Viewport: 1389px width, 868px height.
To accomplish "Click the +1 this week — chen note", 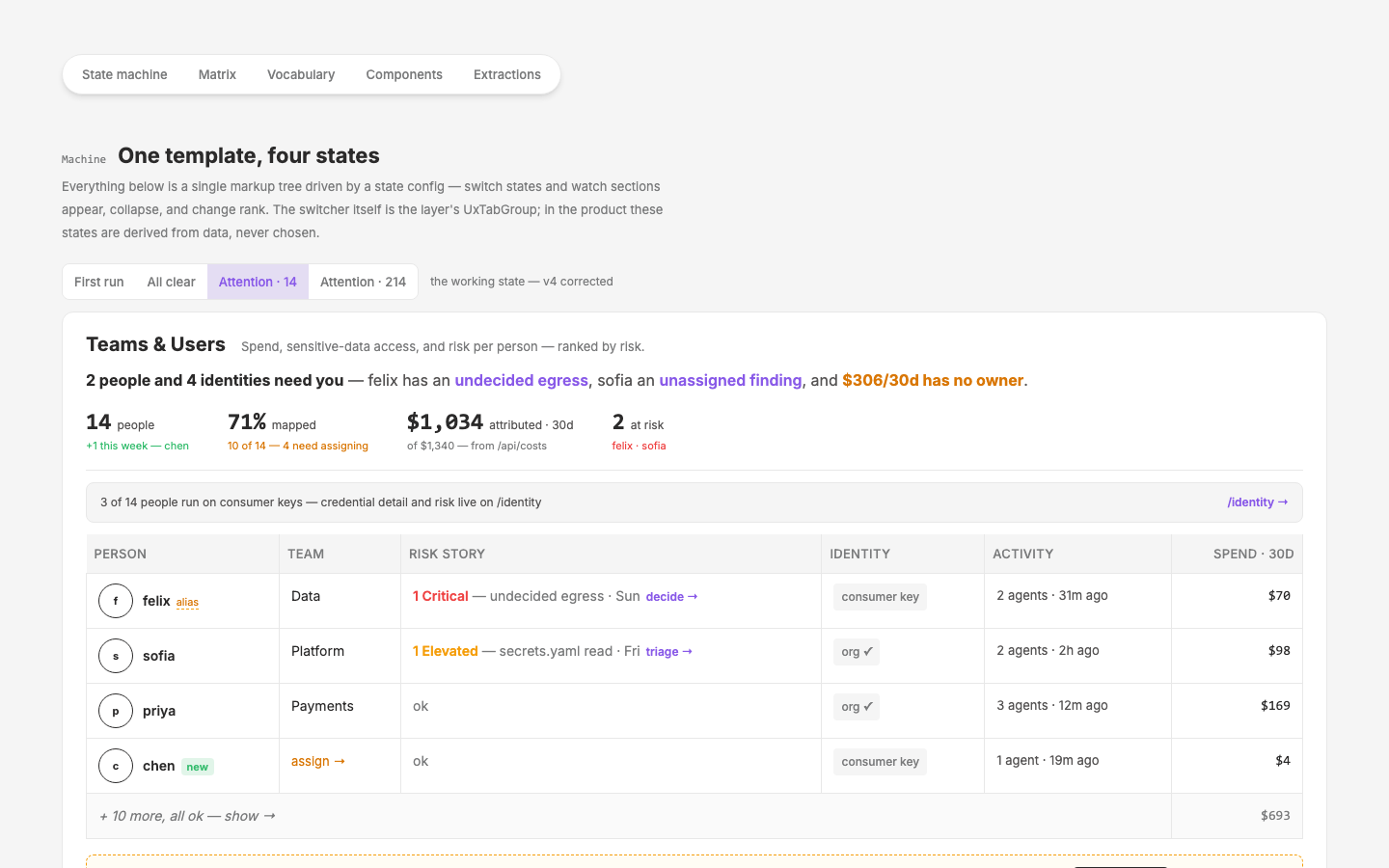I will point(137,446).
